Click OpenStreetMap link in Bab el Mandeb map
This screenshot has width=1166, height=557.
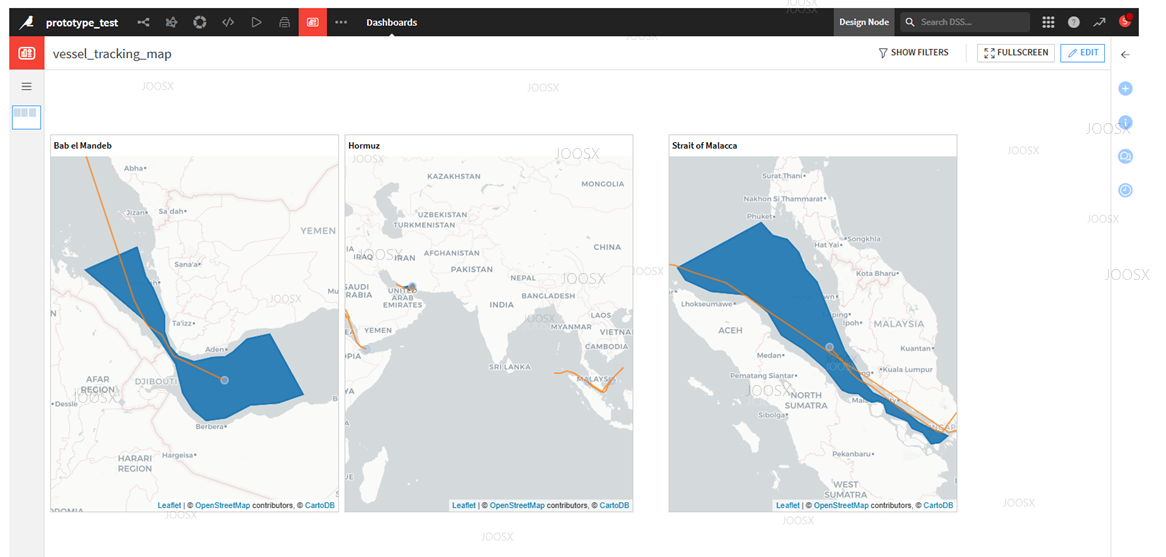pyautogui.click(x=223, y=506)
